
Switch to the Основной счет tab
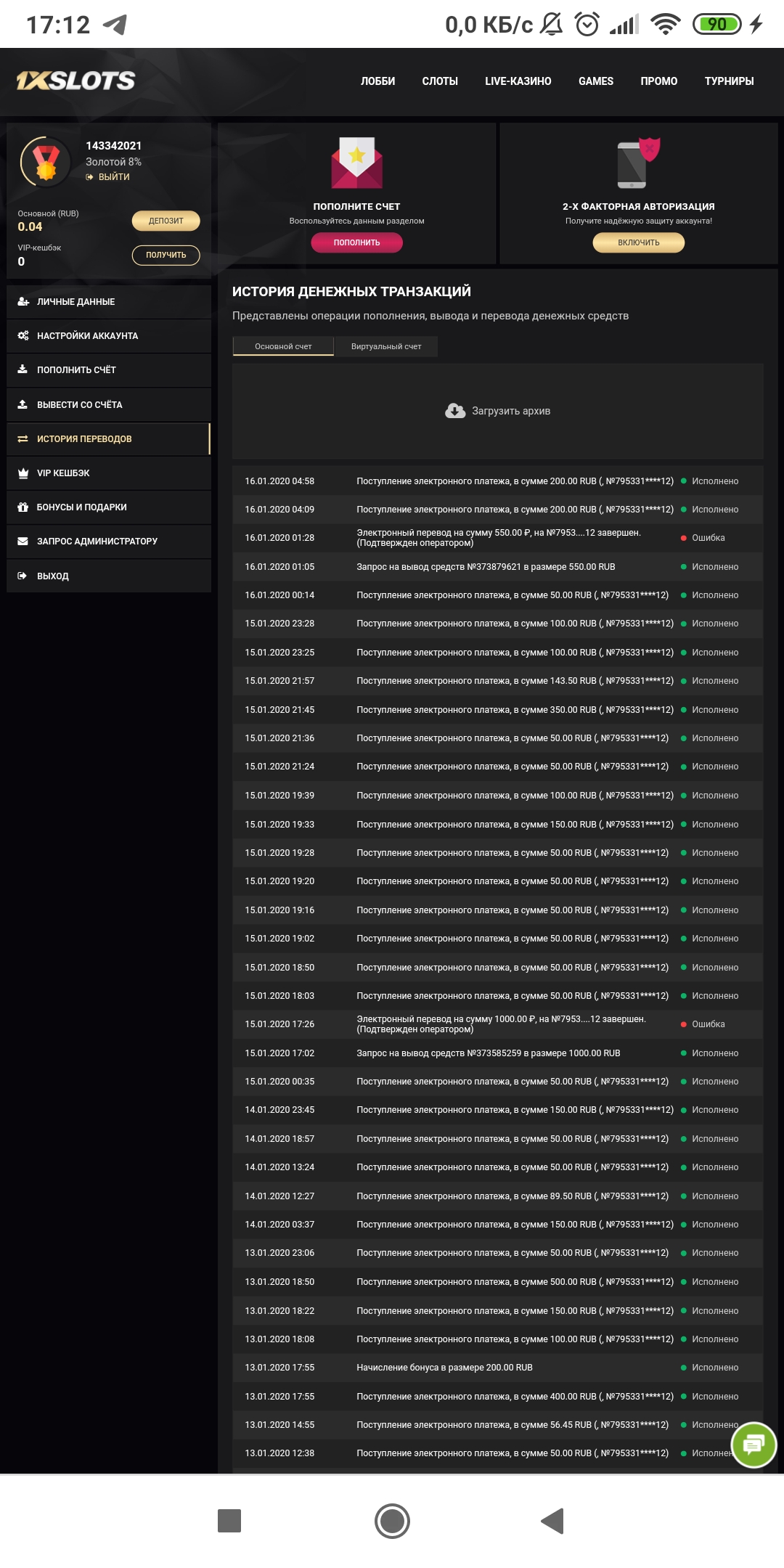point(283,346)
